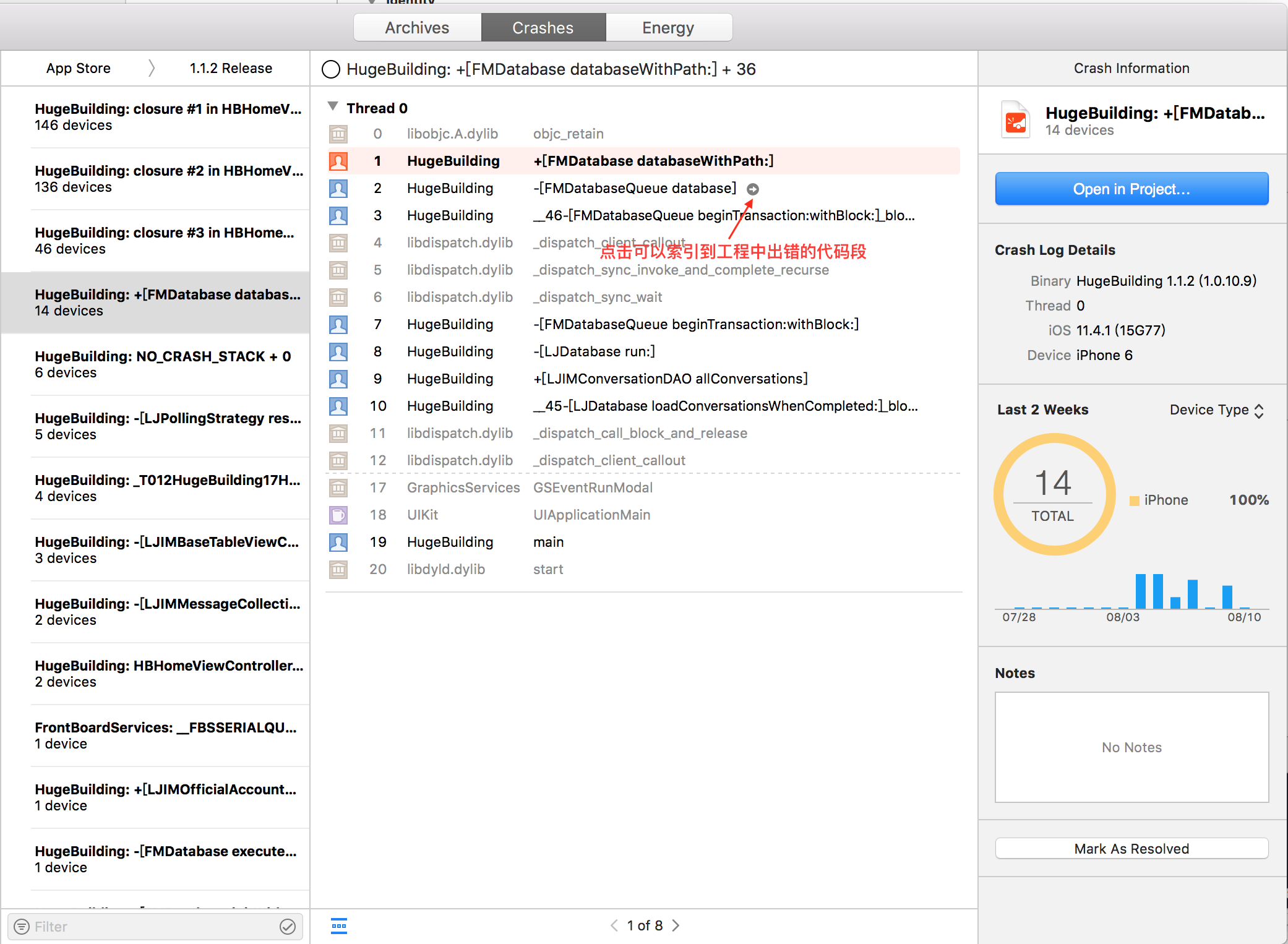Select frame 7 beginTransaction:withBlock:

[643, 325]
